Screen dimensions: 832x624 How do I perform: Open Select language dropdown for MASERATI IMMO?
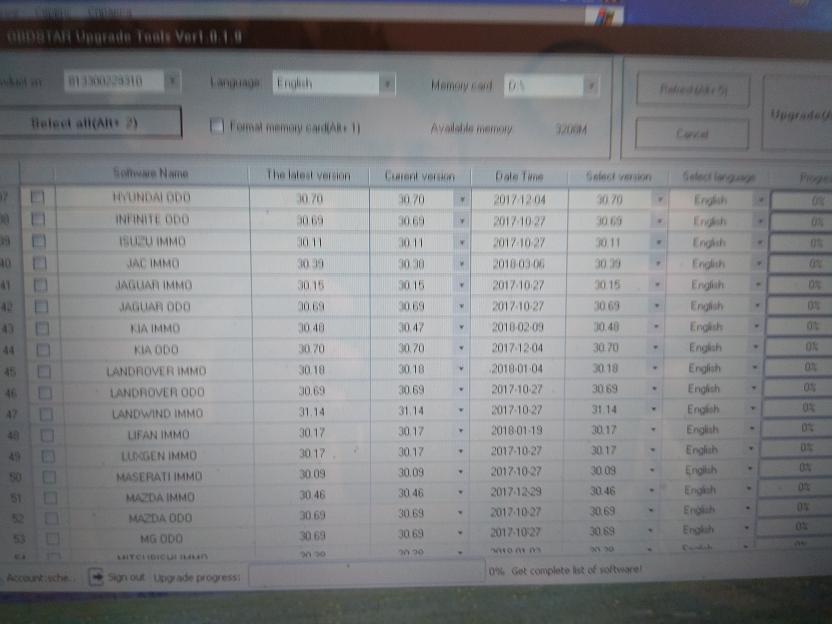click(x=750, y=469)
